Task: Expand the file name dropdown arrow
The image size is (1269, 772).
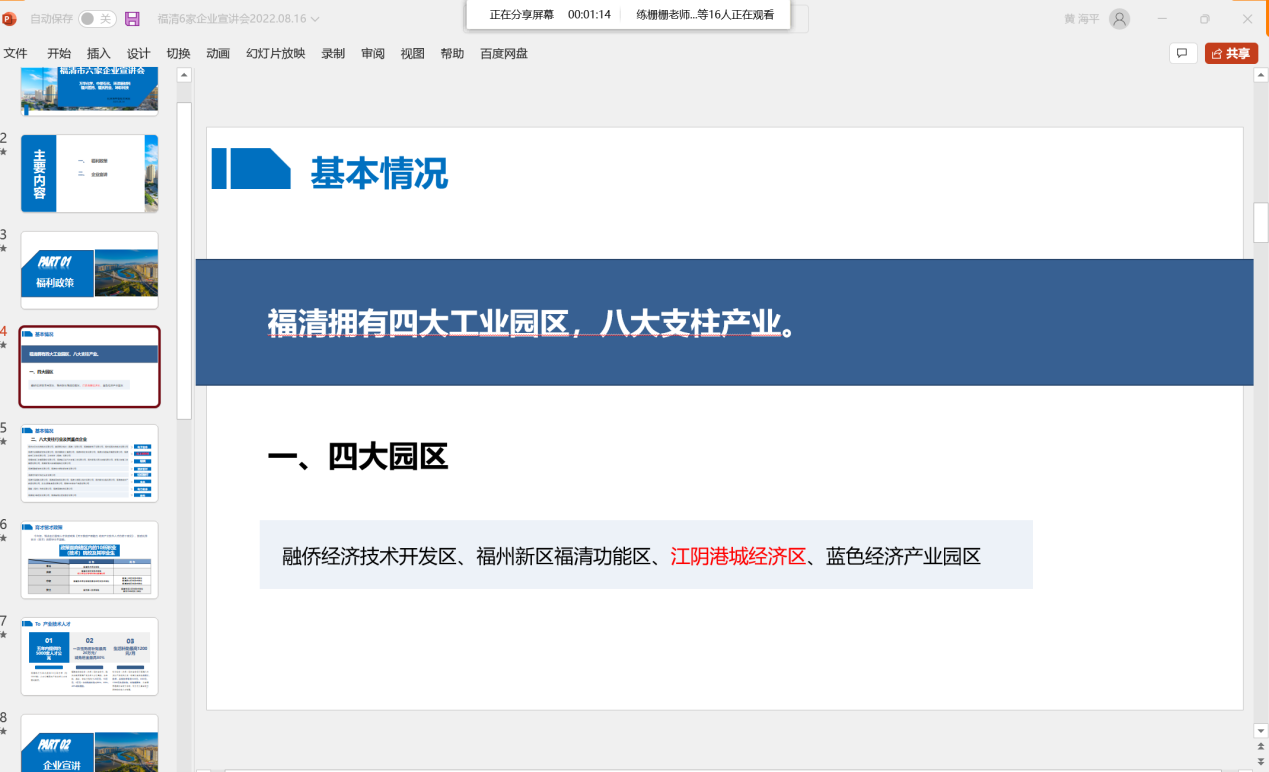Action: 316,19
